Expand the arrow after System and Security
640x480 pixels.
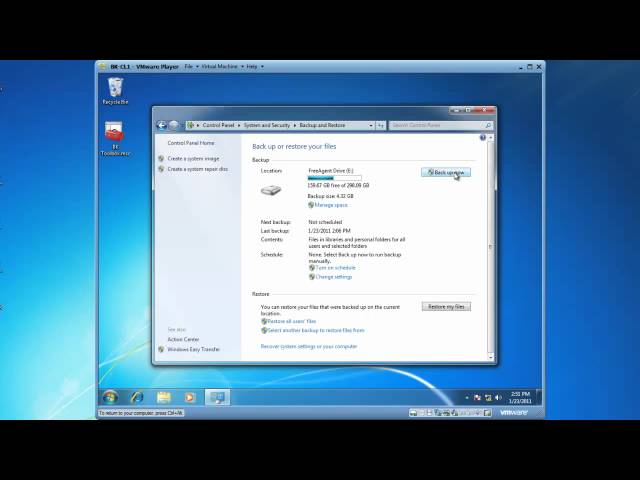point(295,125)
